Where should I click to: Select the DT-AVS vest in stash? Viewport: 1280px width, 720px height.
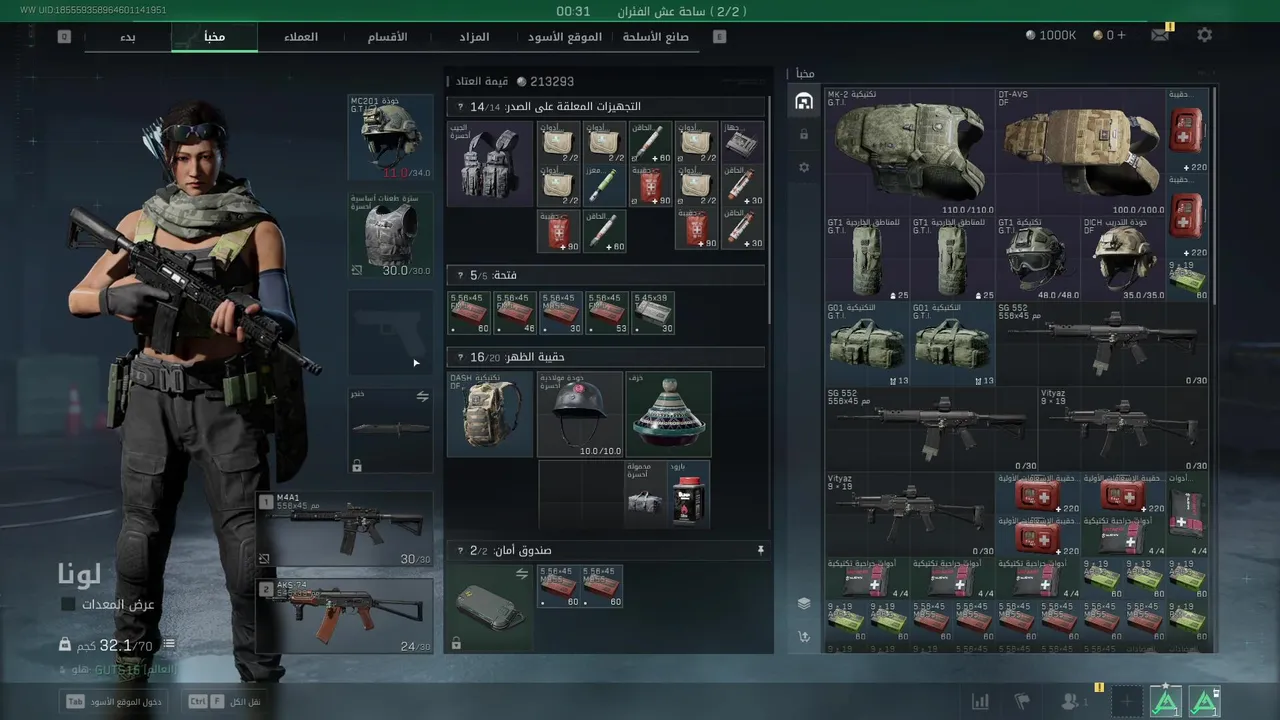[x=1081, y=152]
